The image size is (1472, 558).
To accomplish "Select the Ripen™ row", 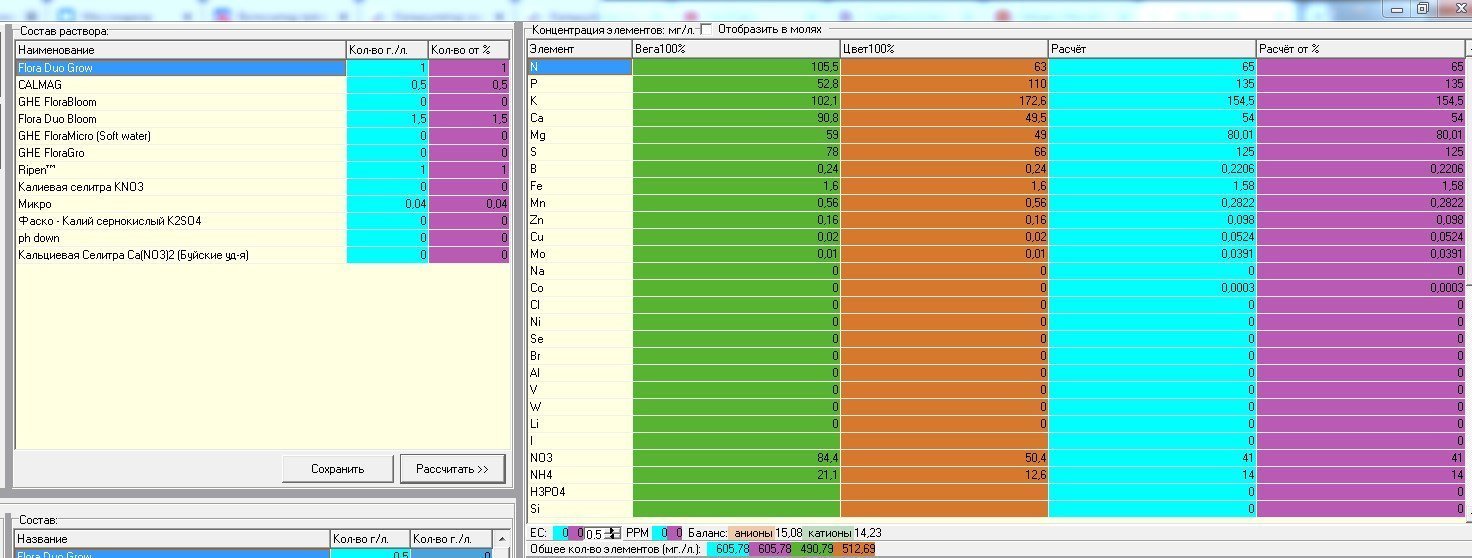I will (x=181, y=170).
